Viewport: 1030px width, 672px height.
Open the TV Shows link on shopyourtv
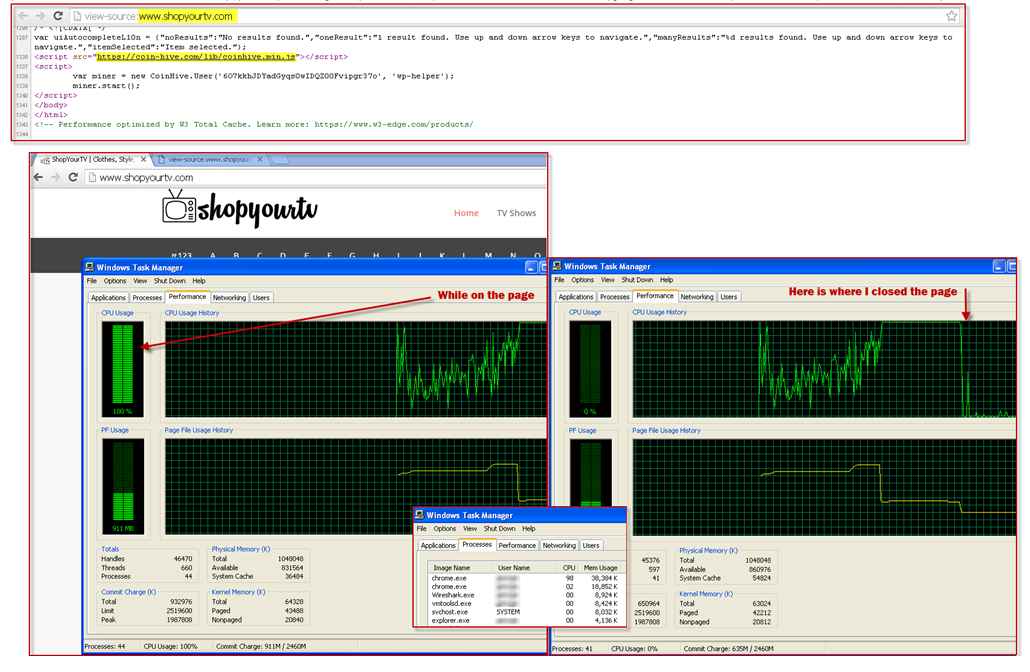tap(516, 213)
